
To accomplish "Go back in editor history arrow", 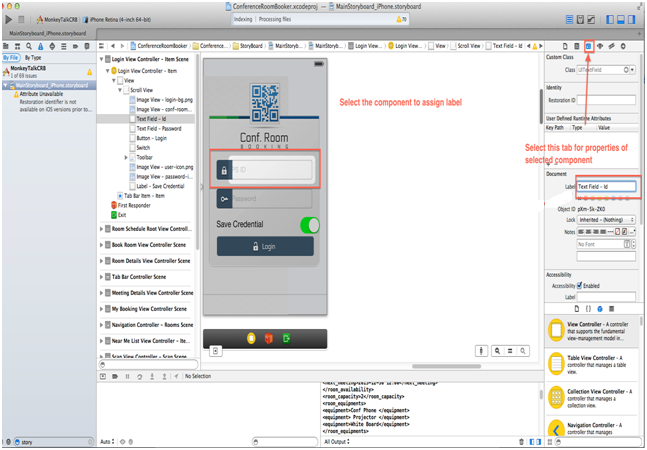I will [x=113, y=46].
